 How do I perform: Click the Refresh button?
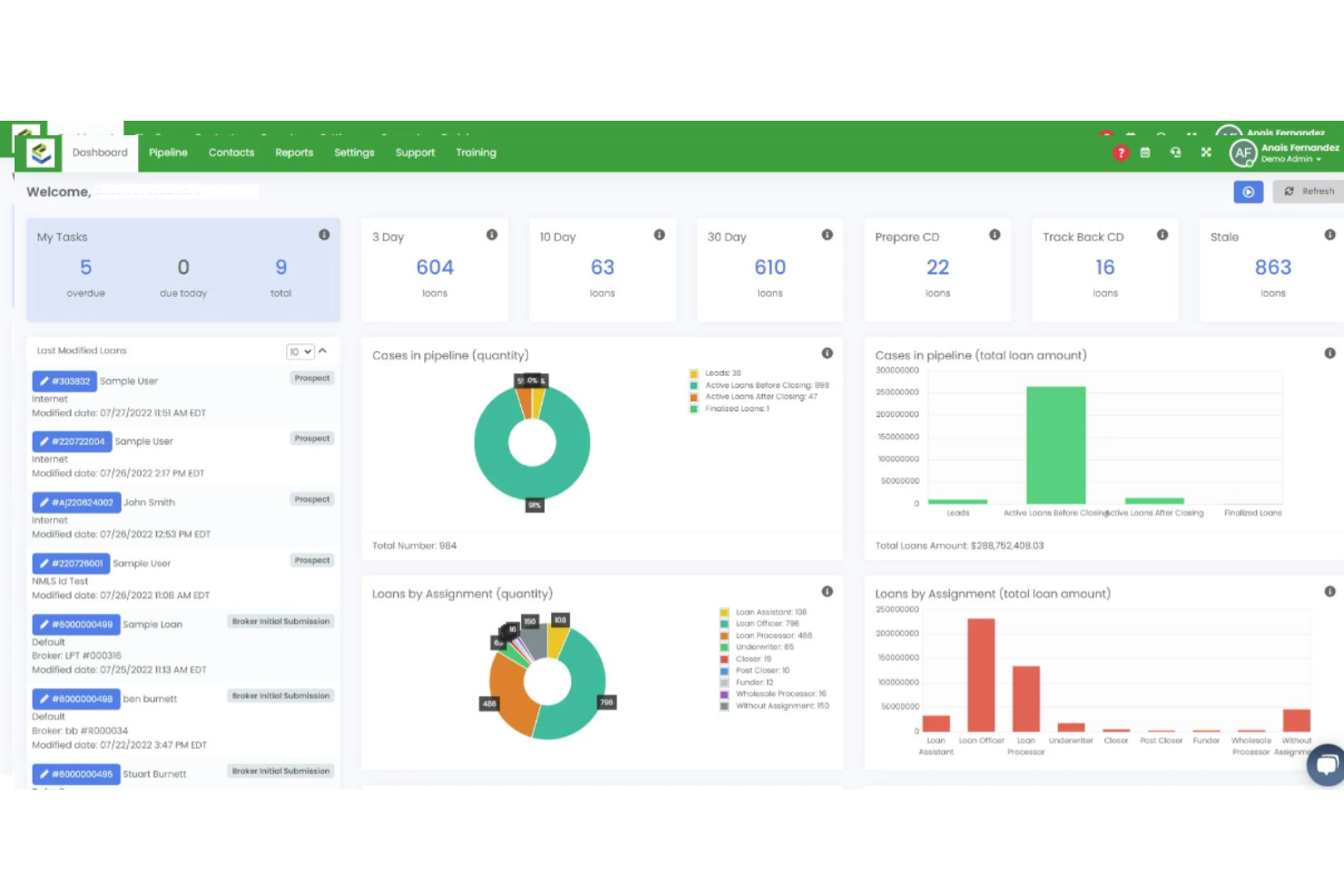click(x=1309, y=192)
